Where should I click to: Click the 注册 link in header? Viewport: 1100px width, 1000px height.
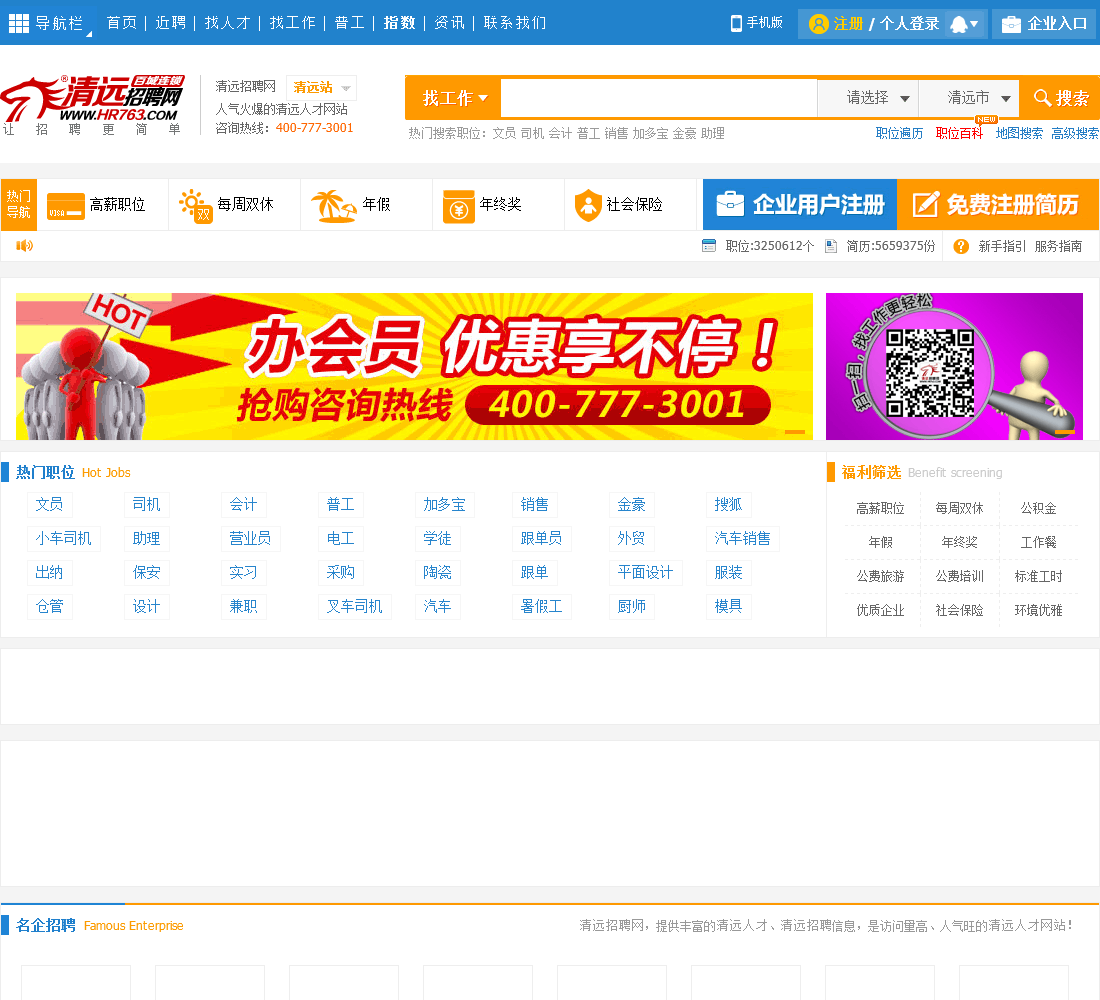coord(848,24)
